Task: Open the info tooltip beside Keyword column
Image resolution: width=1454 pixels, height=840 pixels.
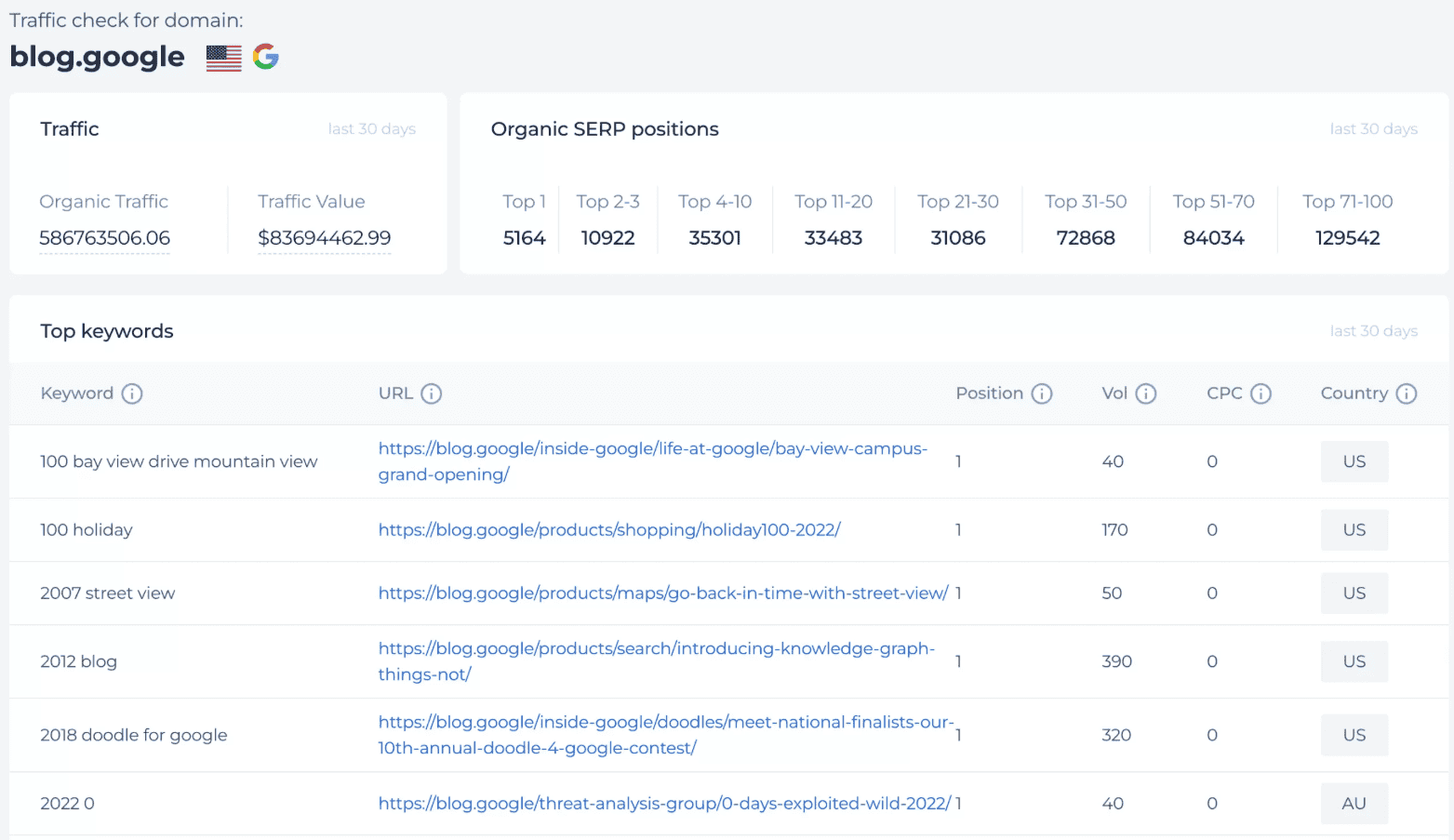Action: coord(133,393)
